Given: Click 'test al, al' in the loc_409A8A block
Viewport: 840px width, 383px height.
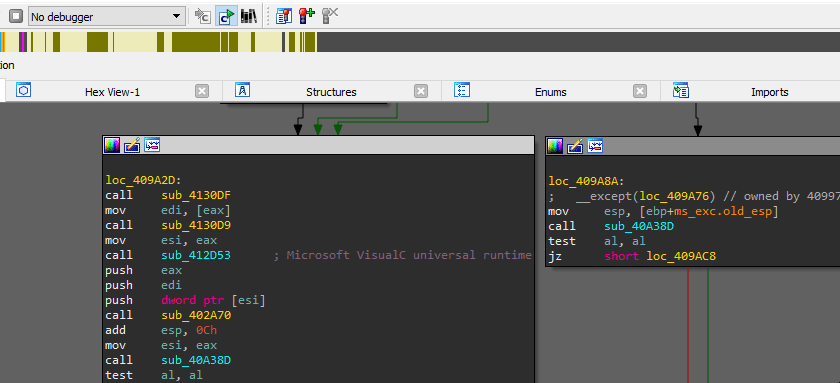Looking at the screenshot, I should (x=597, y=242).
